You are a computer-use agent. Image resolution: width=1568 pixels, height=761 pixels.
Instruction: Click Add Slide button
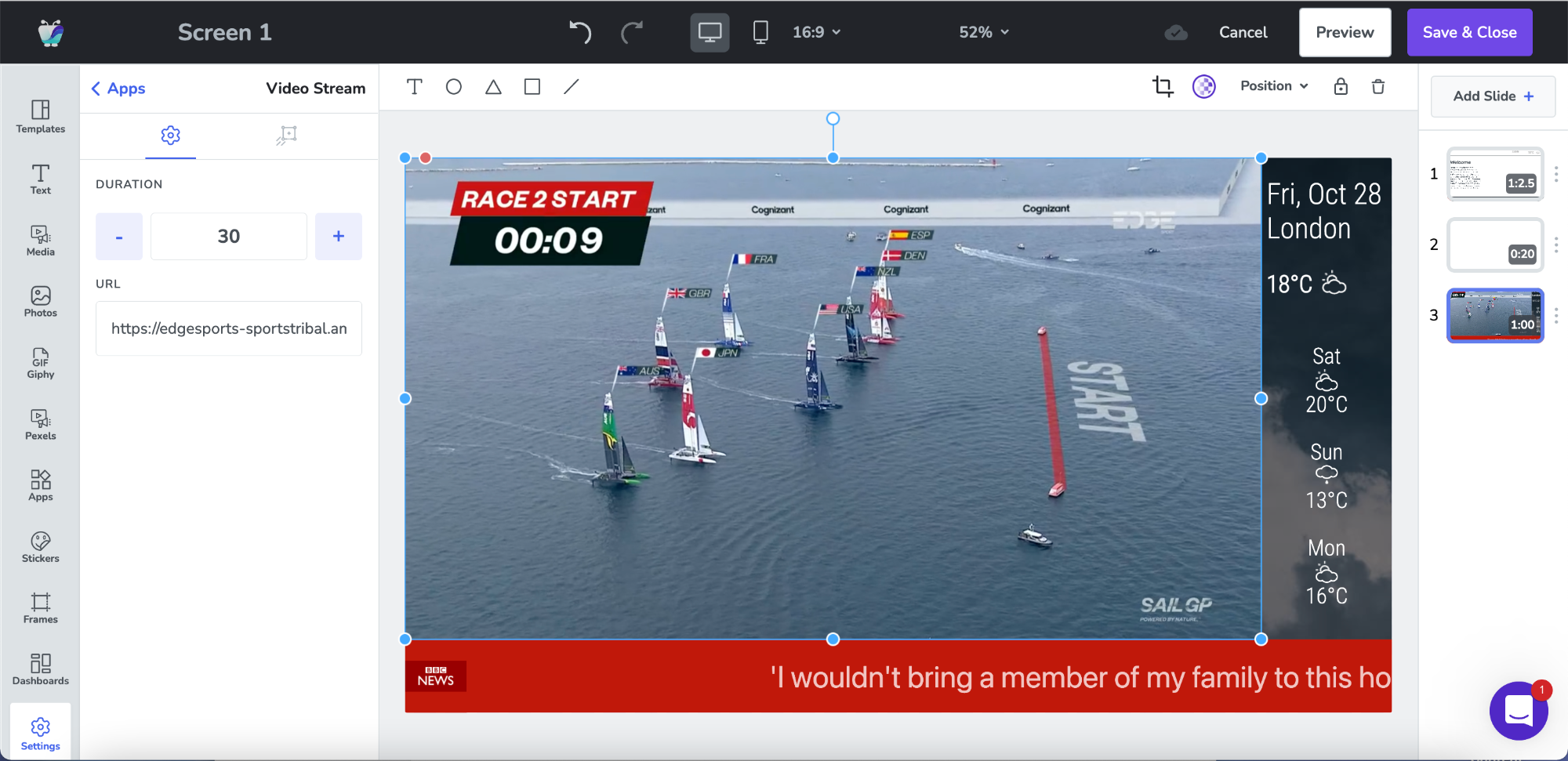coord(1493,96)
